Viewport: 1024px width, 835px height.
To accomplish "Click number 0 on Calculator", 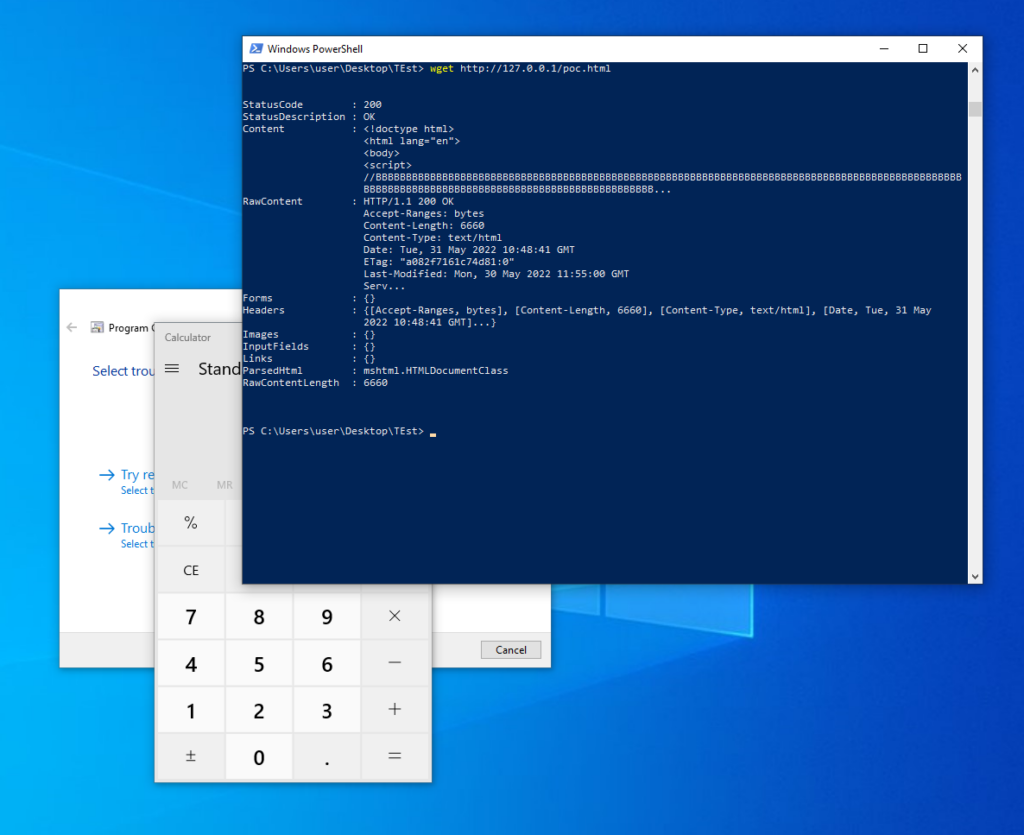I will (259, 757).
